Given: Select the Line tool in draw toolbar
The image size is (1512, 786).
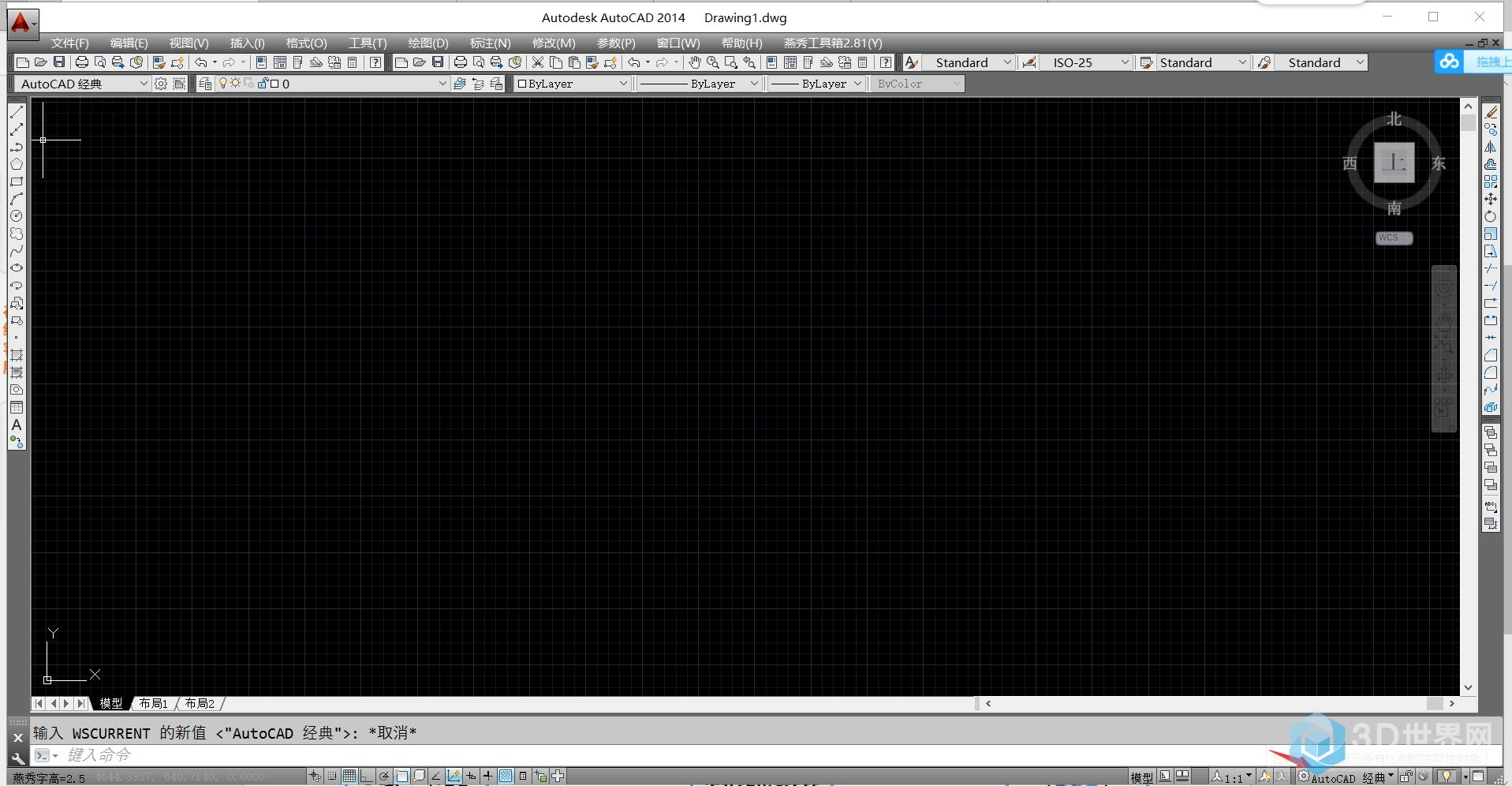Looking at the screenshot, I should tap(17, 112).
